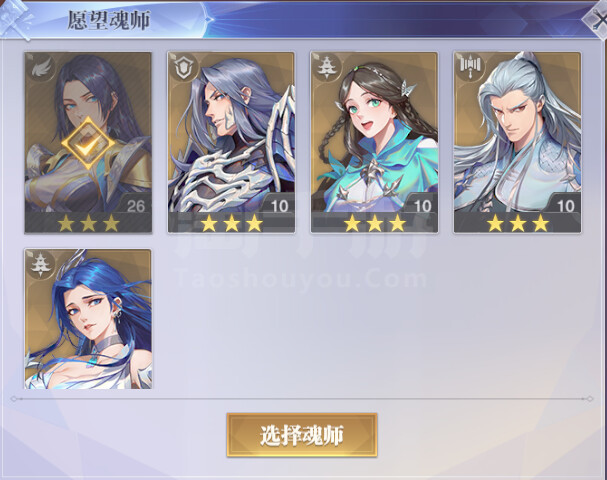Click the three stars under braided girl card

(x=375, y=223)
